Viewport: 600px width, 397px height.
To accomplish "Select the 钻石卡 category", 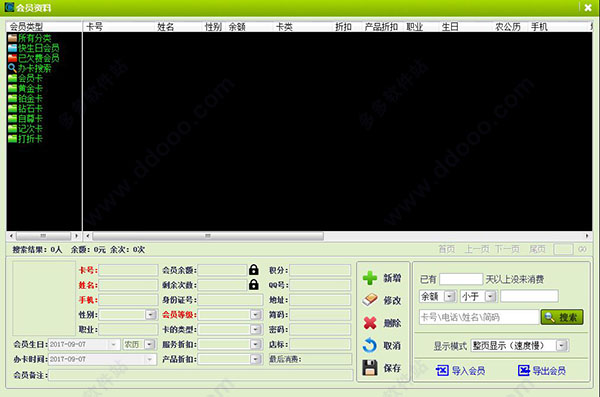I will (x=25, y=108).
